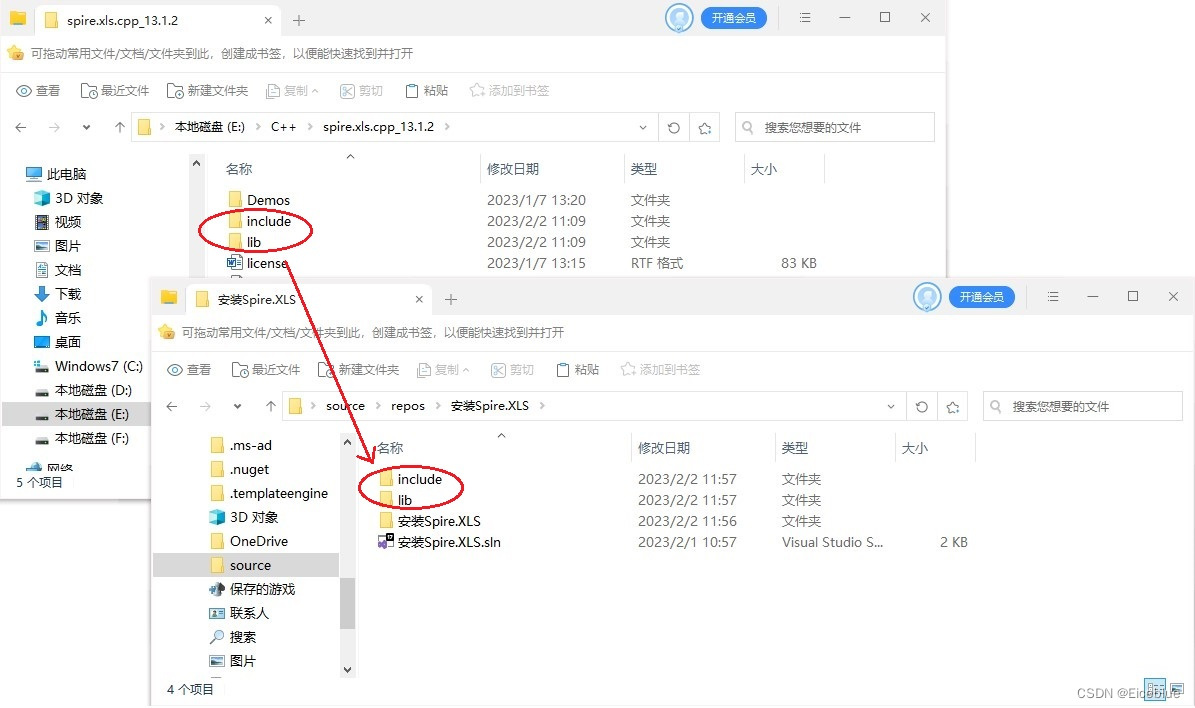Viewport: 1195px width, 708px height.
Task: Click 查看 view in the spire.xls.cpp window toolbar
Action: 38,91
